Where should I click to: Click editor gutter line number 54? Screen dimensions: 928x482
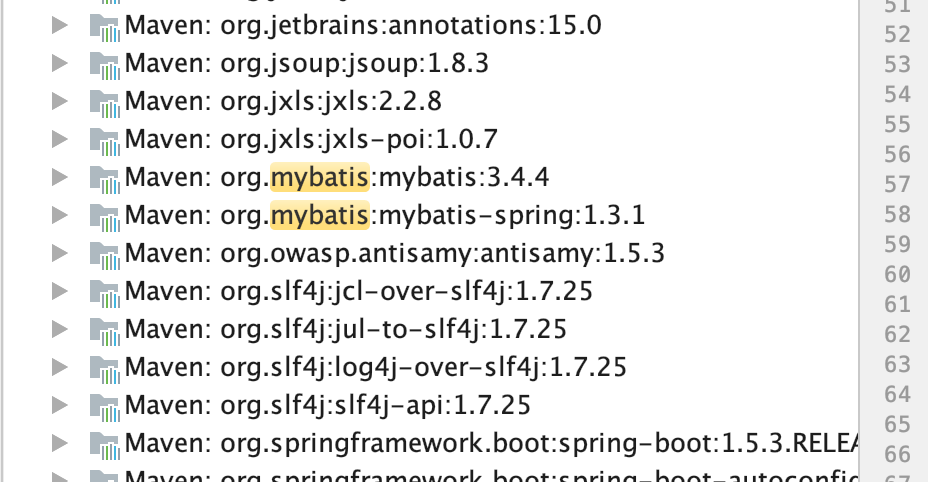tap(897, 94)
